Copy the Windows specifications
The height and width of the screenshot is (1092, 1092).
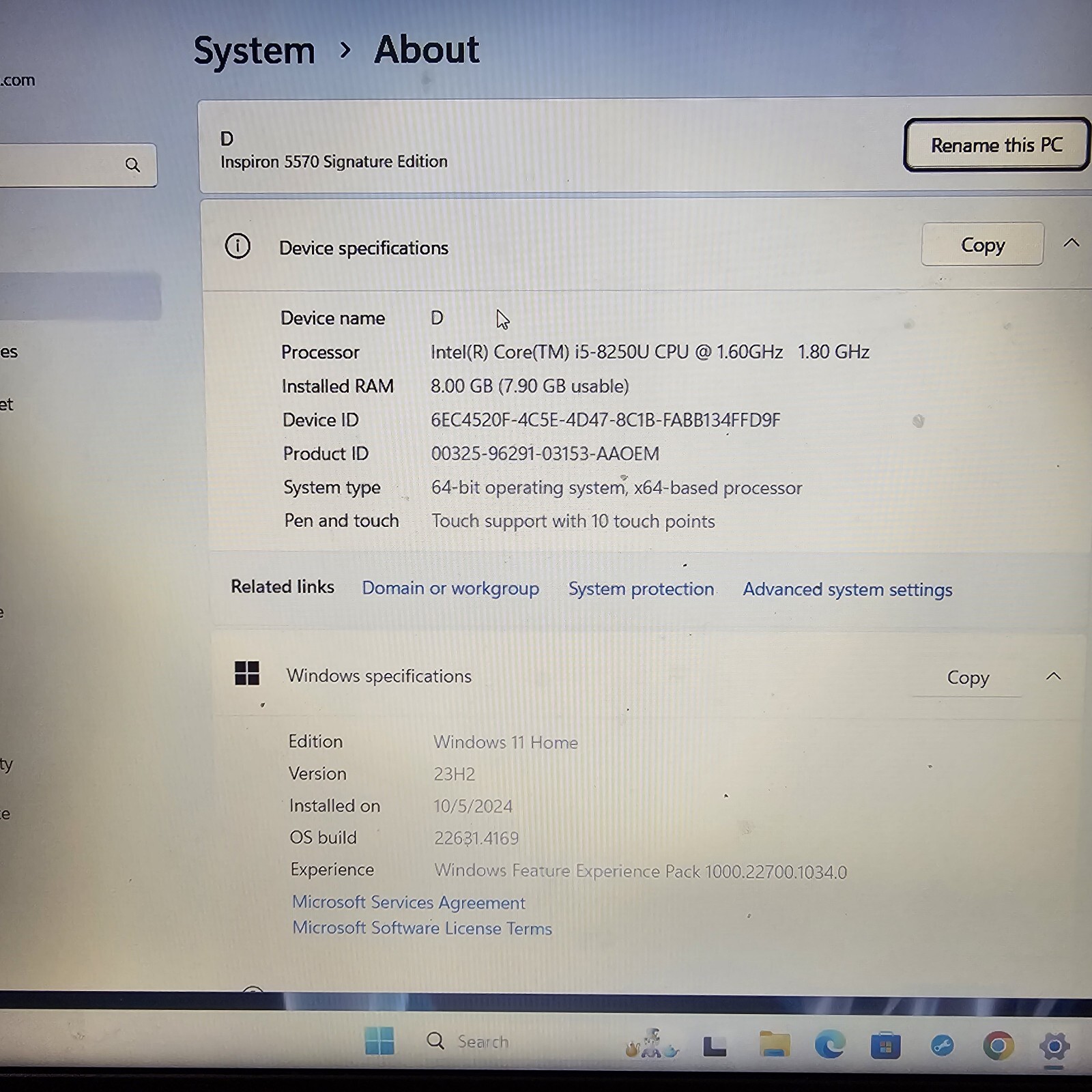pos(967,677)
